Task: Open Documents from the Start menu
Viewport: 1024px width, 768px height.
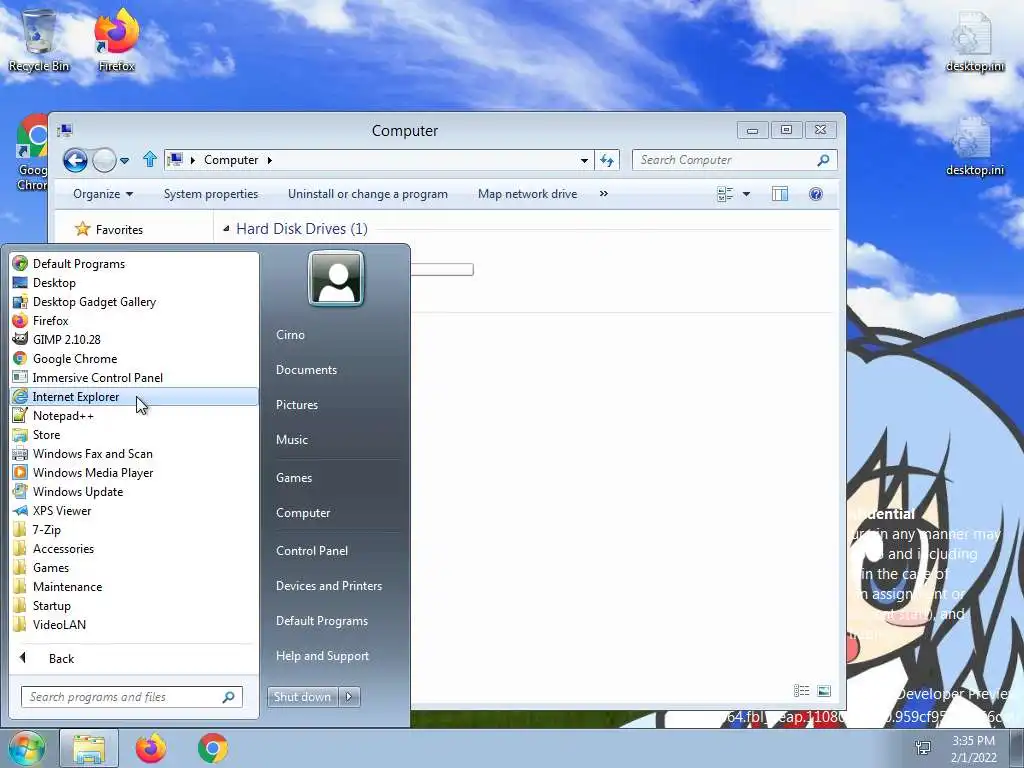Action: tap(306, 370)
